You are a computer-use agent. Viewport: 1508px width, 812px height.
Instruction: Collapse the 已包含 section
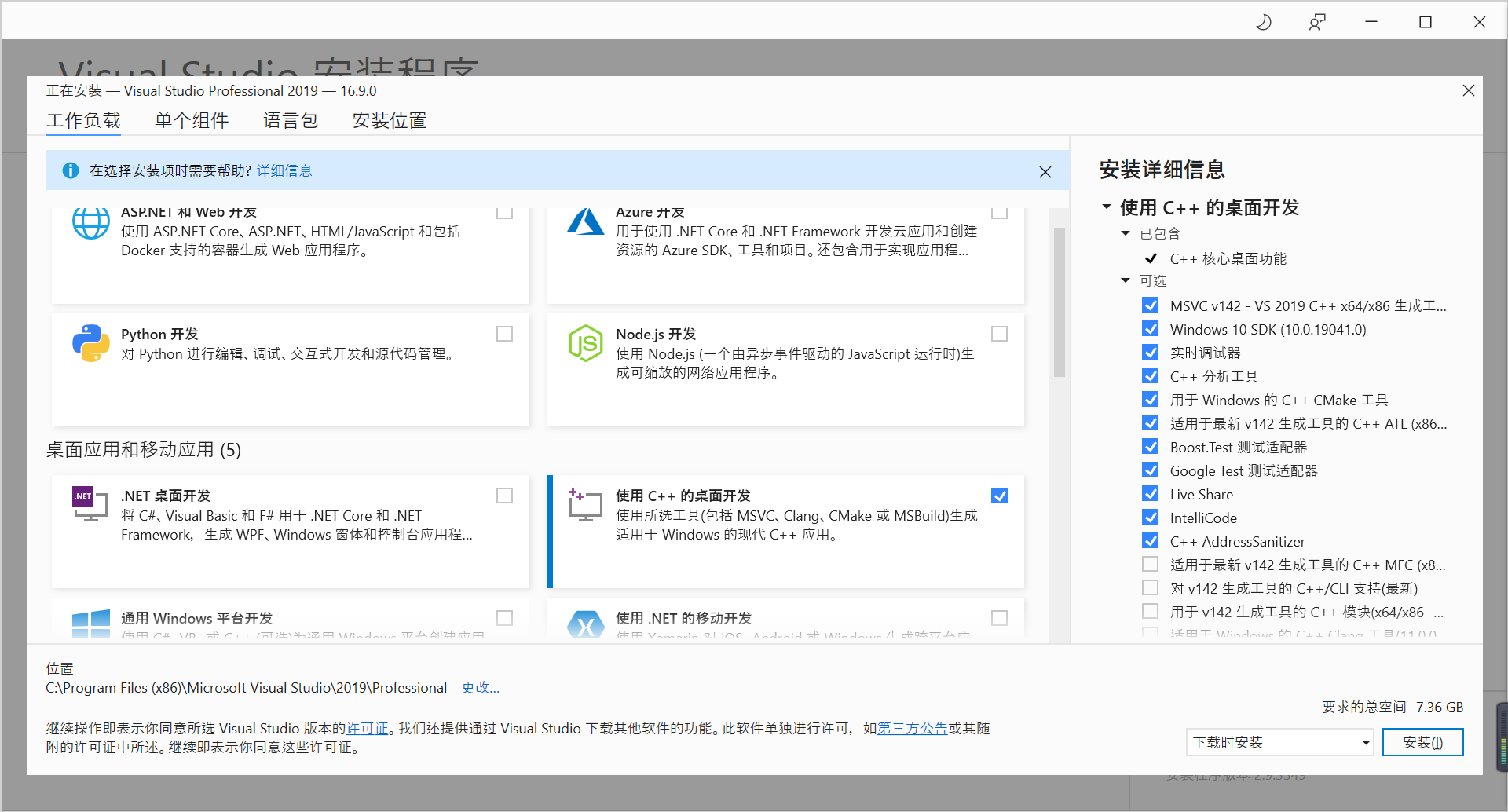[x=1126, y=233]
